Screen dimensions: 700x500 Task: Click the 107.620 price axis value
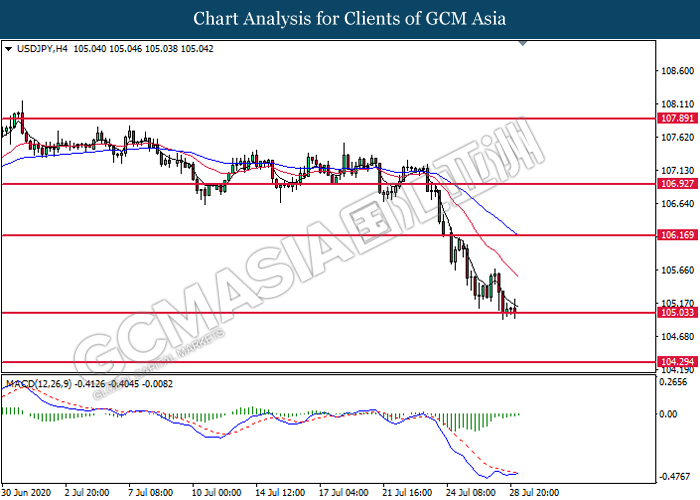tap(677, 138)
